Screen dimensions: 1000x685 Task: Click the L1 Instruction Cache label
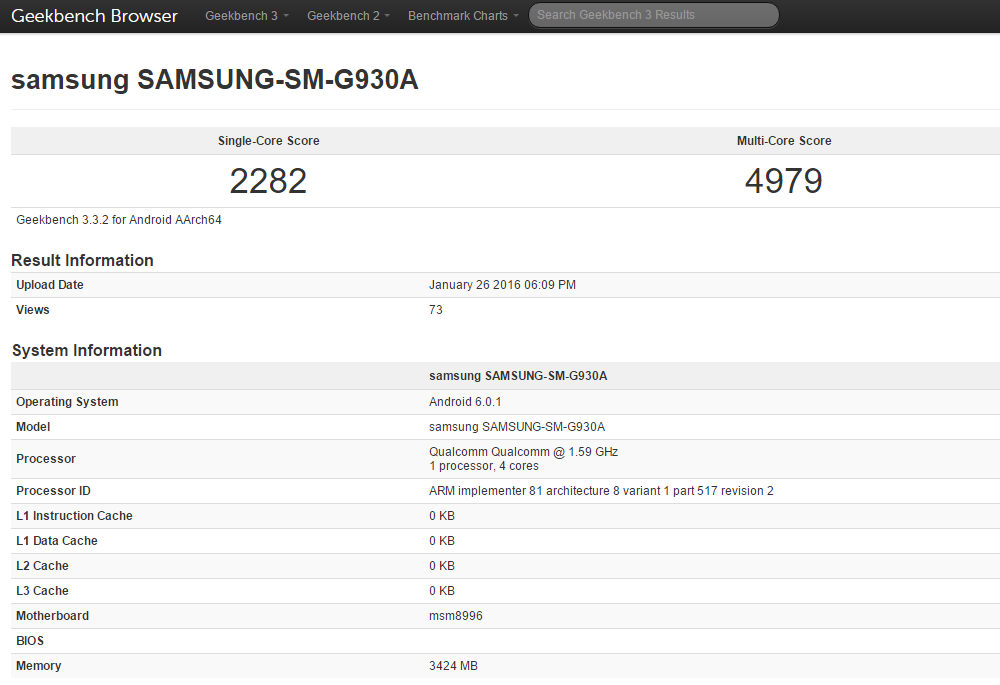(x=75, y=515)
